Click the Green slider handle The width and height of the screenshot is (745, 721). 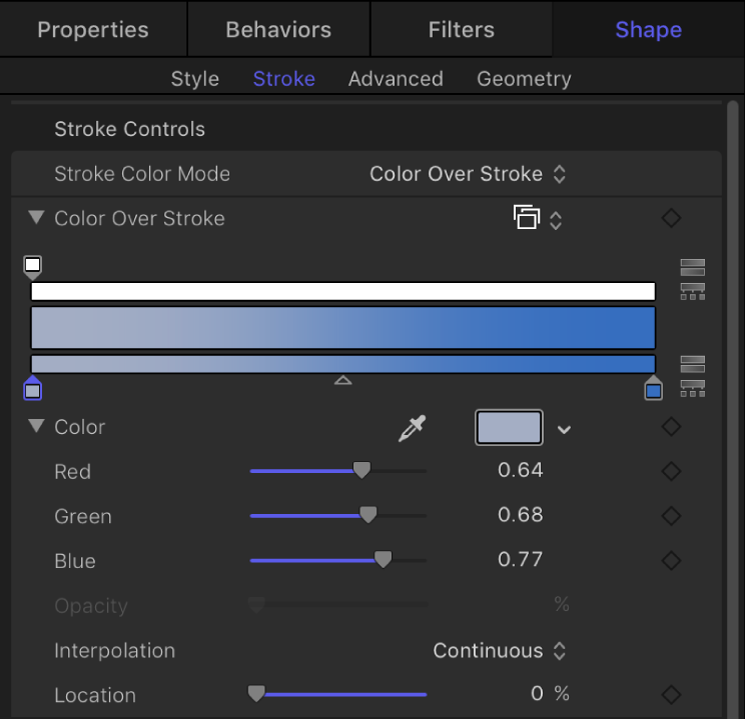click(368, 516)
